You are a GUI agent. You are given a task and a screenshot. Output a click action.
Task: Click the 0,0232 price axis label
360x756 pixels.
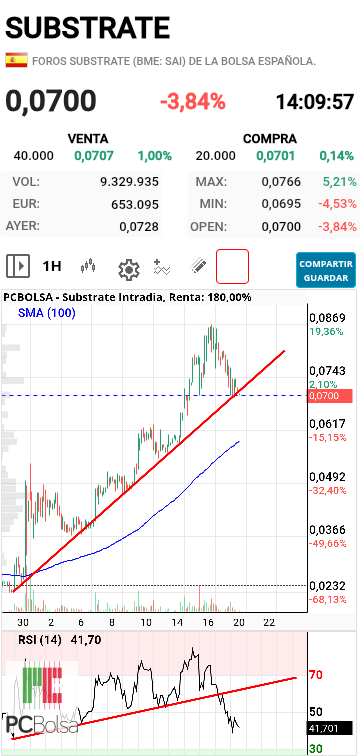(x=327, y=586)
